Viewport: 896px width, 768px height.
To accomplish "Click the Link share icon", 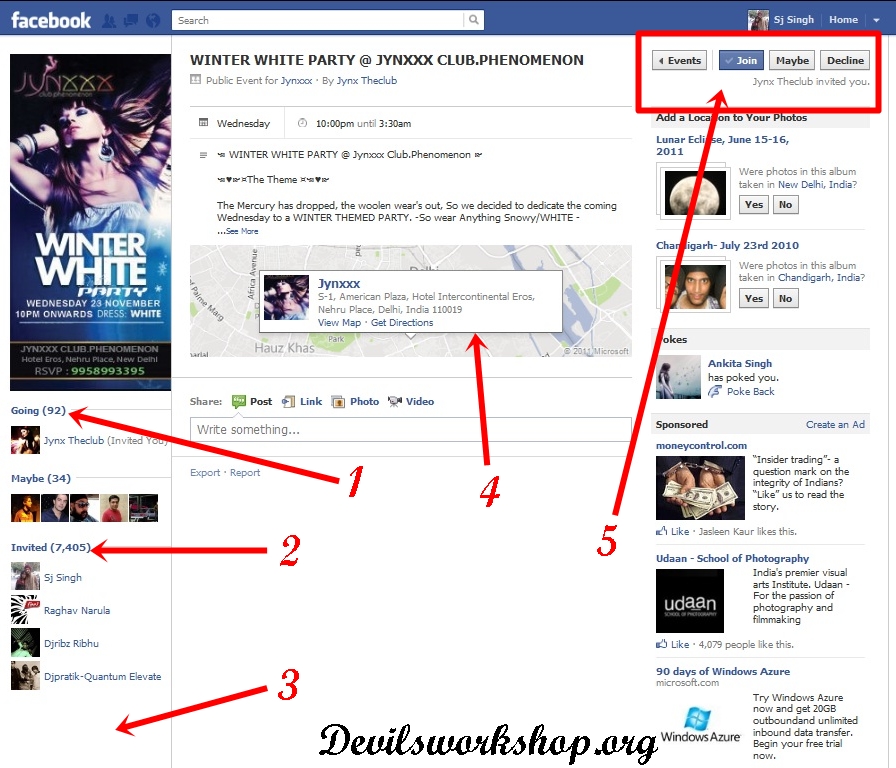I will (289, 402).
